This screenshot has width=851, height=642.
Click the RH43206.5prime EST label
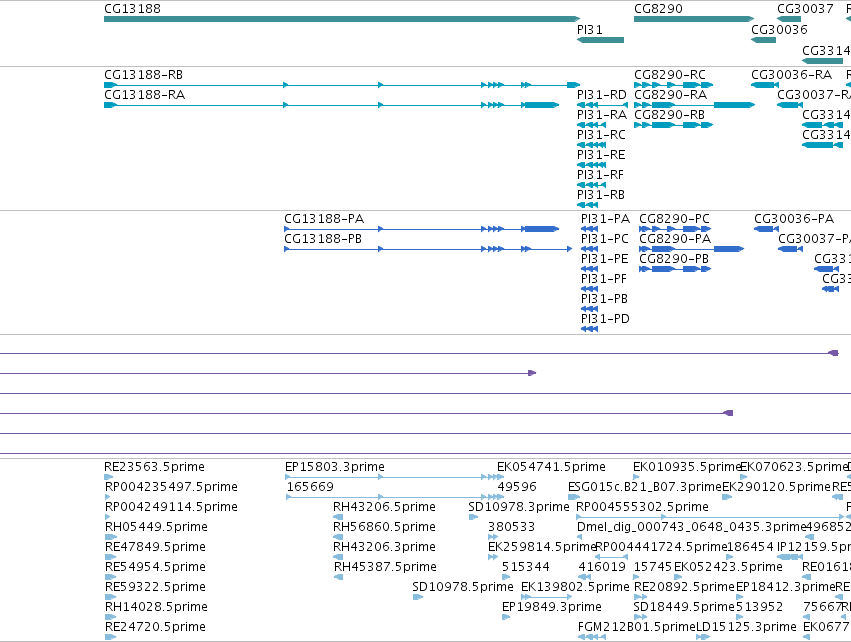384,507
